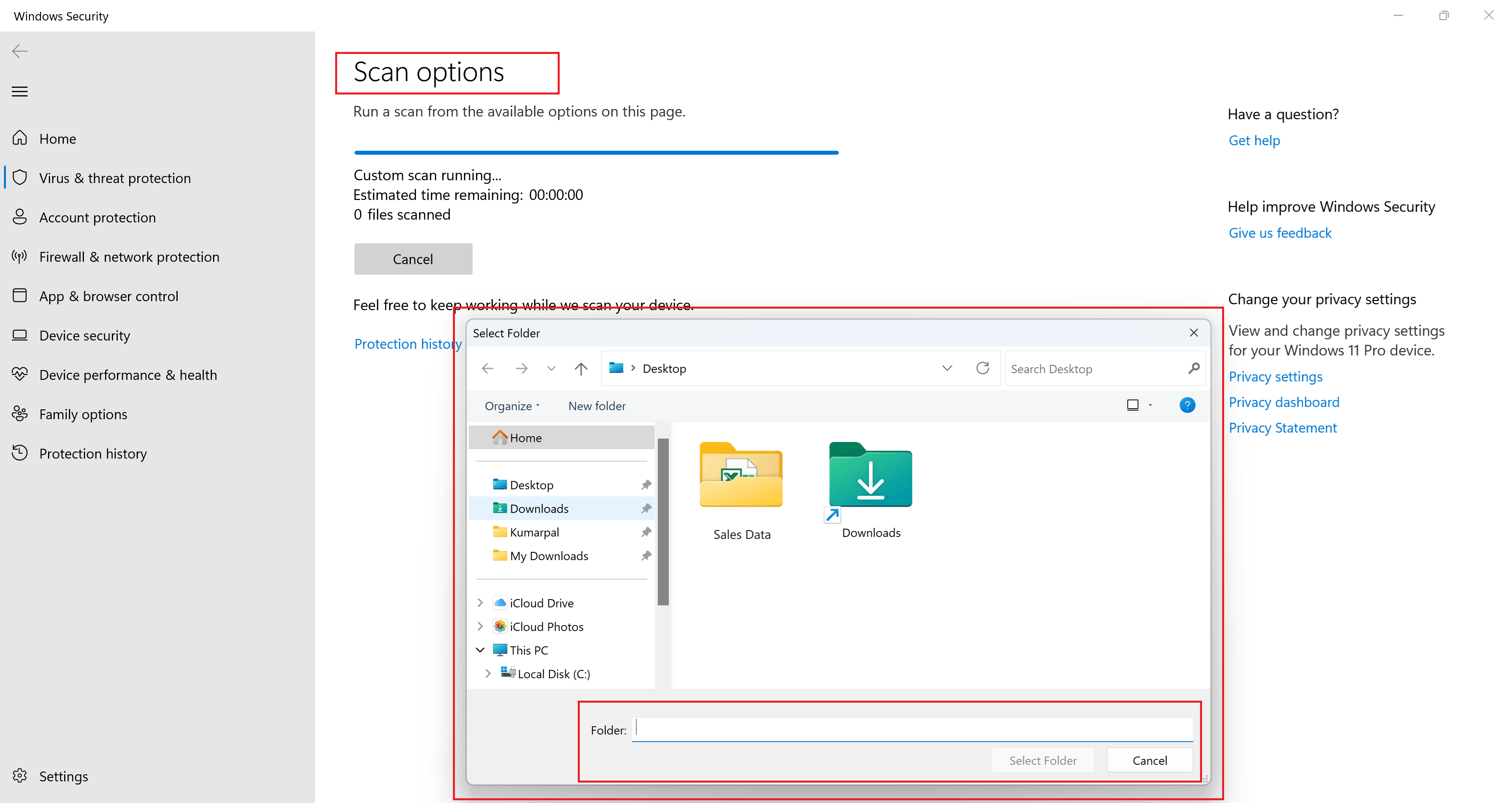Open Device performance & health

(x=128, y=374)
